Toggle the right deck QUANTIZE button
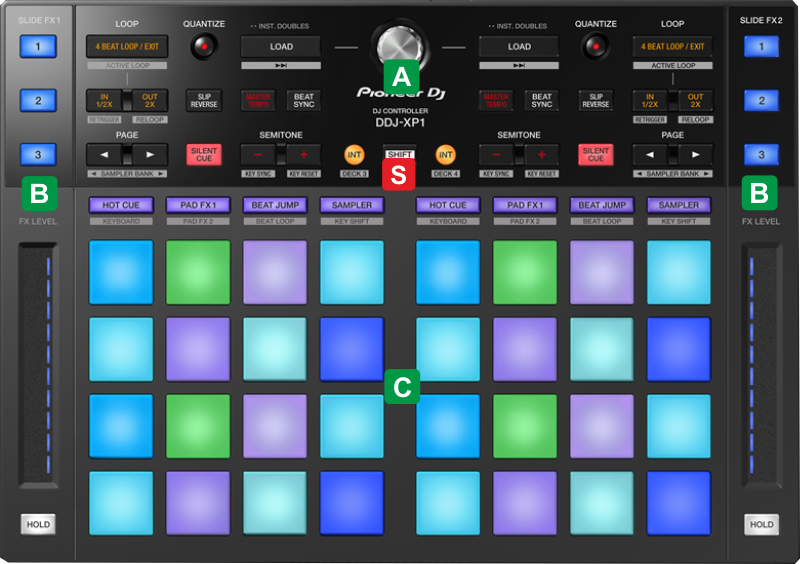Viewport: 800px width, 564px height. click(x=595, y=46)
